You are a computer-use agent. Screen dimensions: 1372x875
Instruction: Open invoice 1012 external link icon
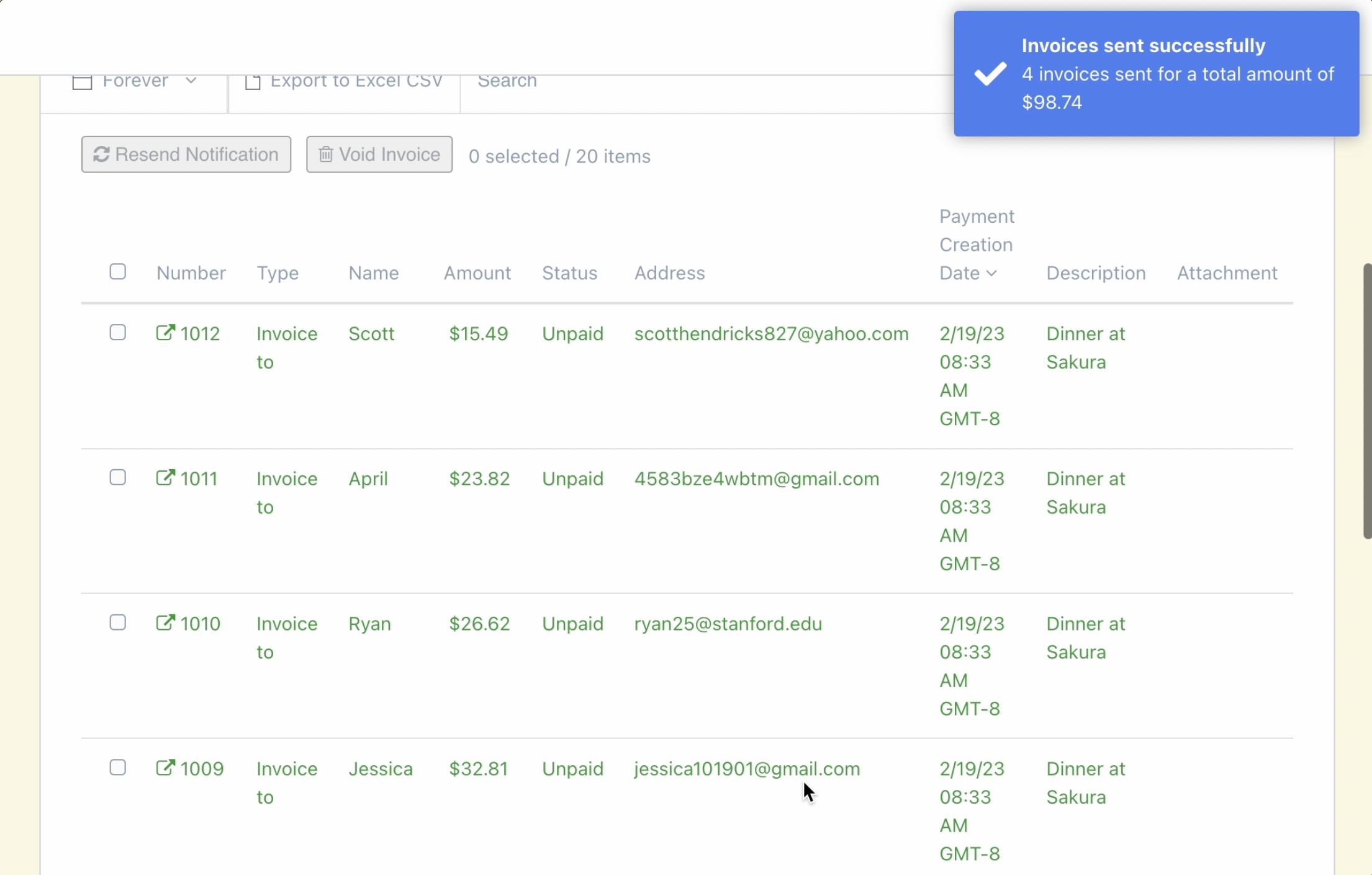(x=165, y=333)
